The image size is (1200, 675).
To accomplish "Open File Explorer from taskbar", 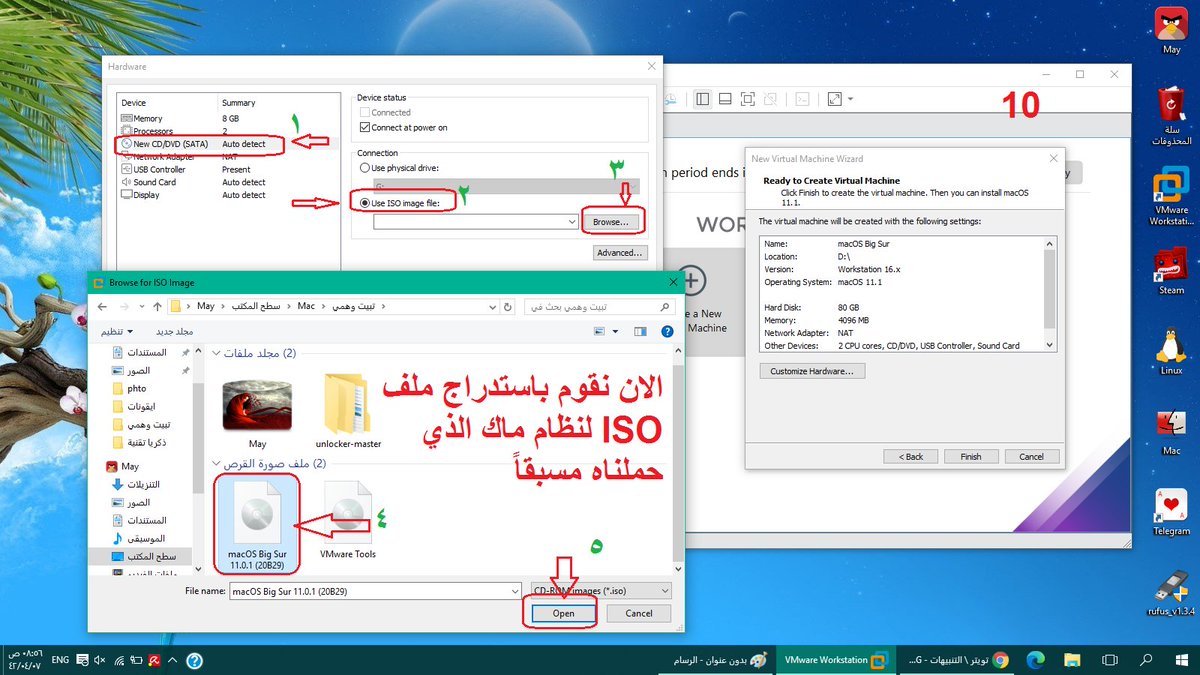I will click(x=1072, y=660).
